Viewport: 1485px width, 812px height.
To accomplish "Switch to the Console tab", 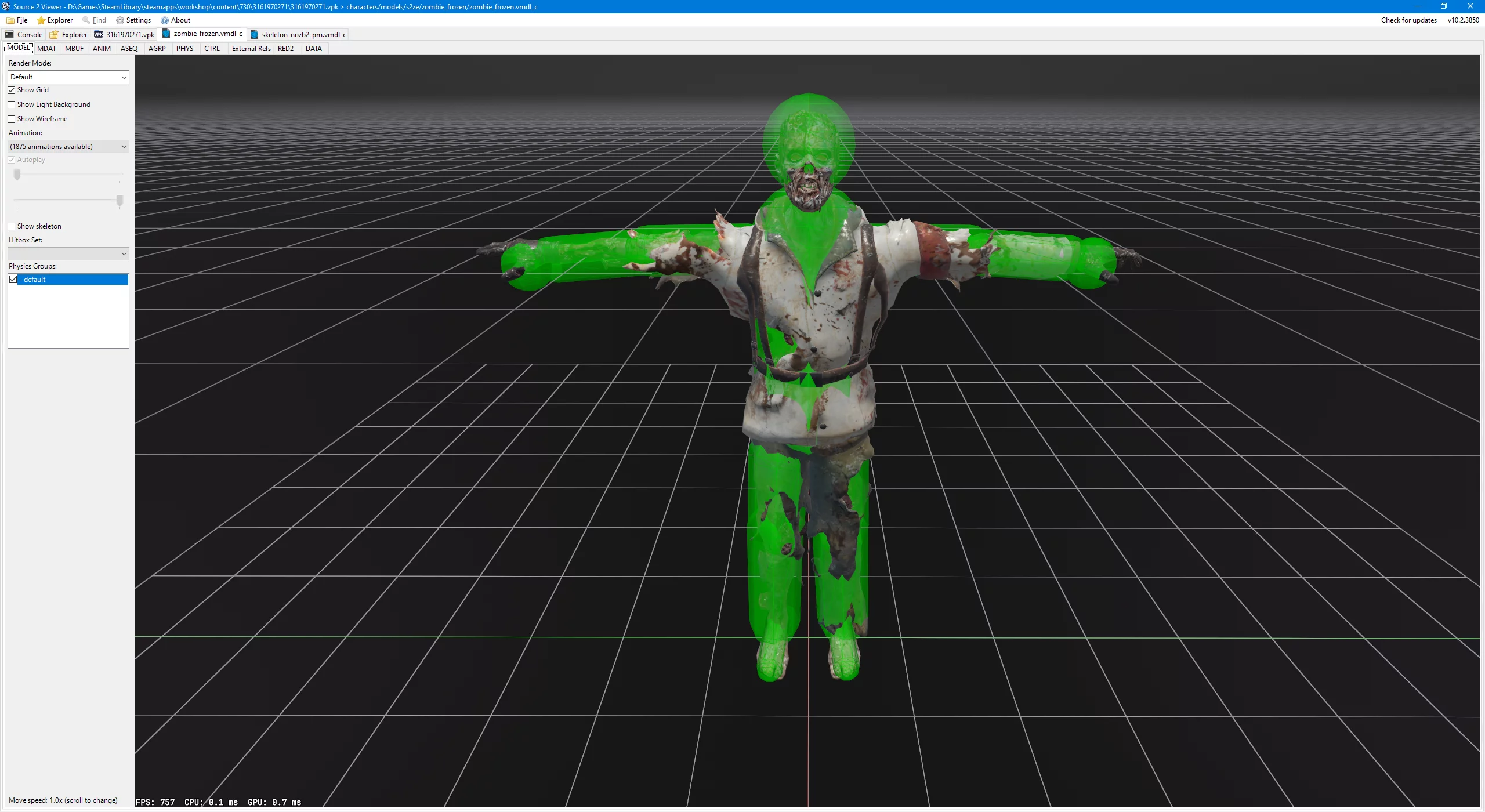I will pyautogui.click(x=24, y=35).
